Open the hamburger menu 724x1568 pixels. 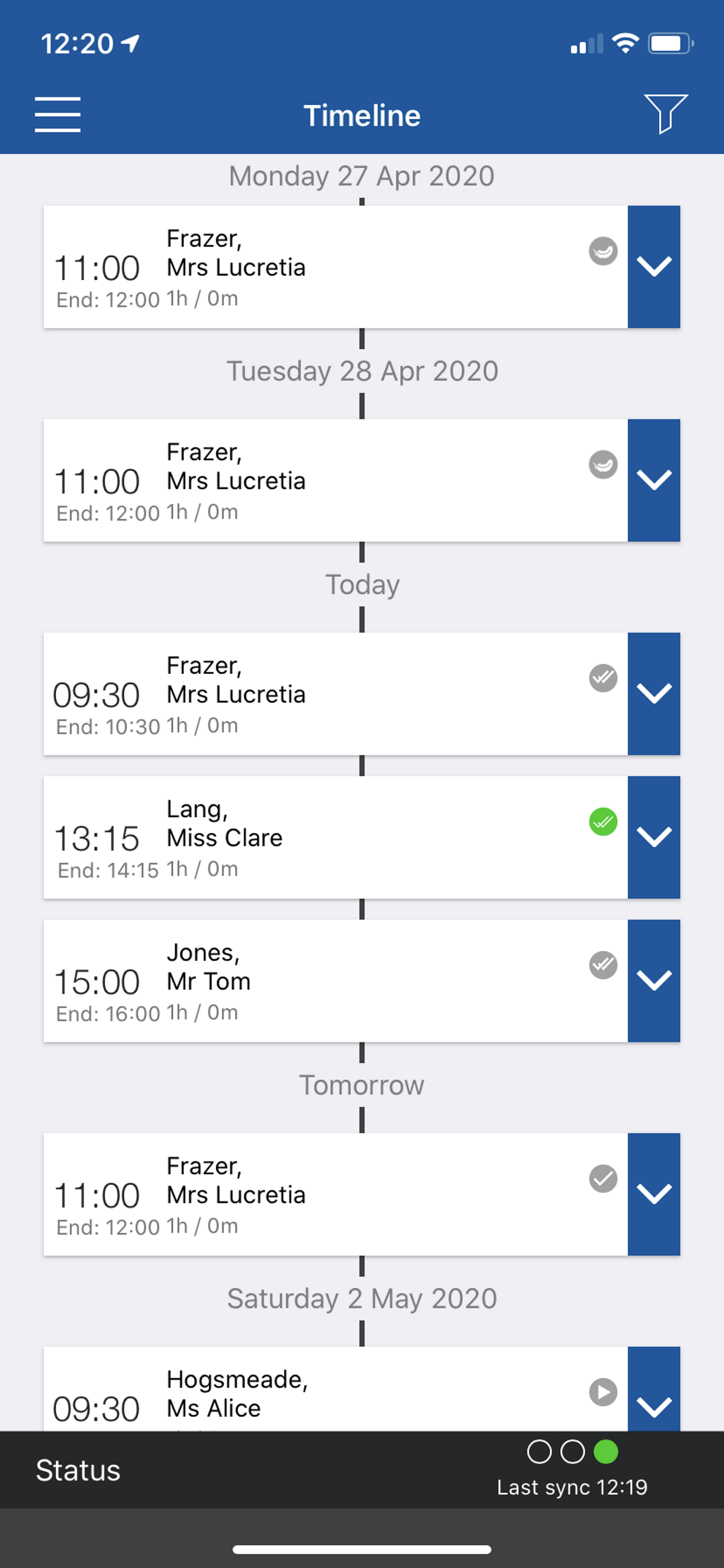58,114
